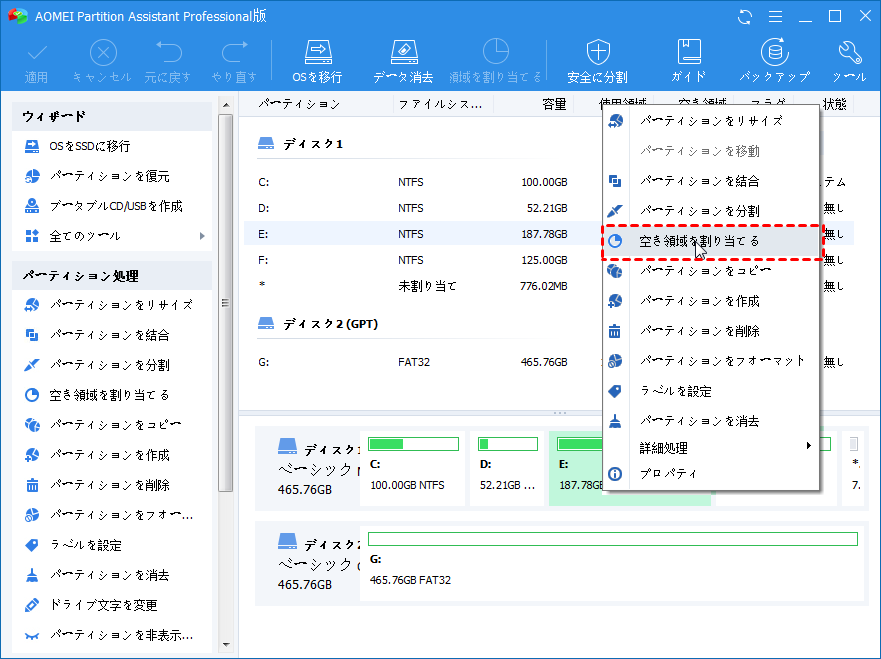Choose パーティションをフォーマット in context menu
Viewport: 881px width, 659px height.
point(711,361)
